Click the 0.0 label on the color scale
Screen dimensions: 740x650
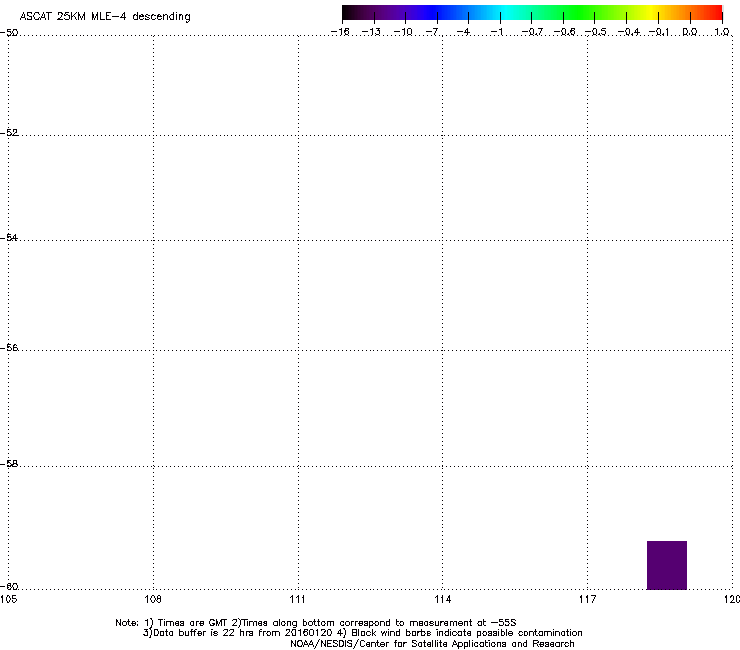coord(690,32)
